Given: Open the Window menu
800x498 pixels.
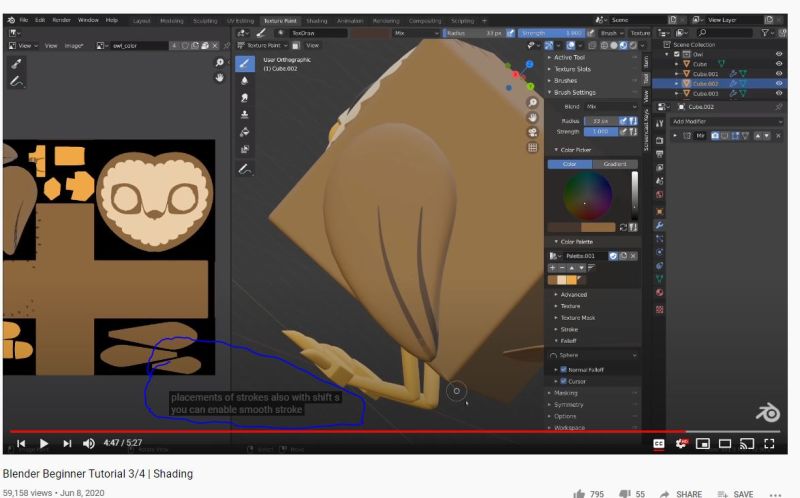Looking at the screenshot, I should point(88,20).
